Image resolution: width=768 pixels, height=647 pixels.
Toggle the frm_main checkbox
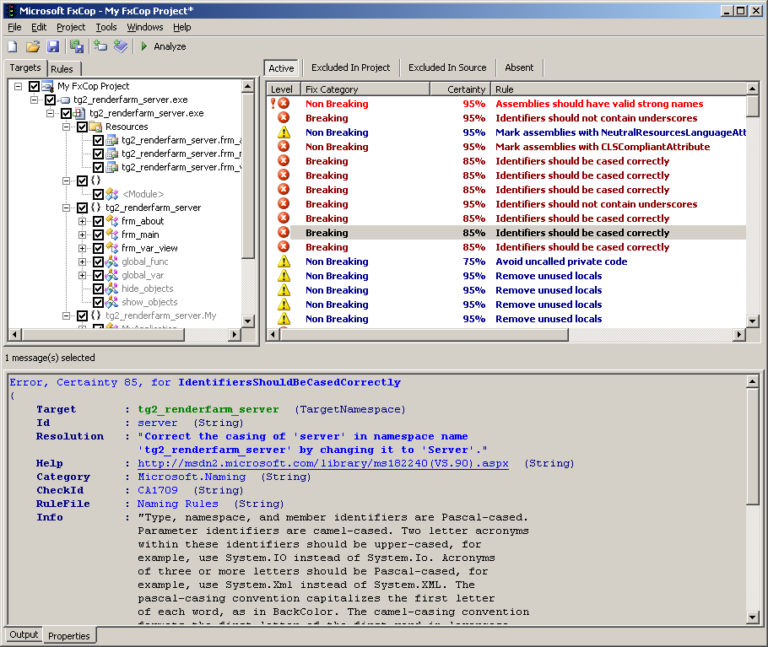(98, 235)
